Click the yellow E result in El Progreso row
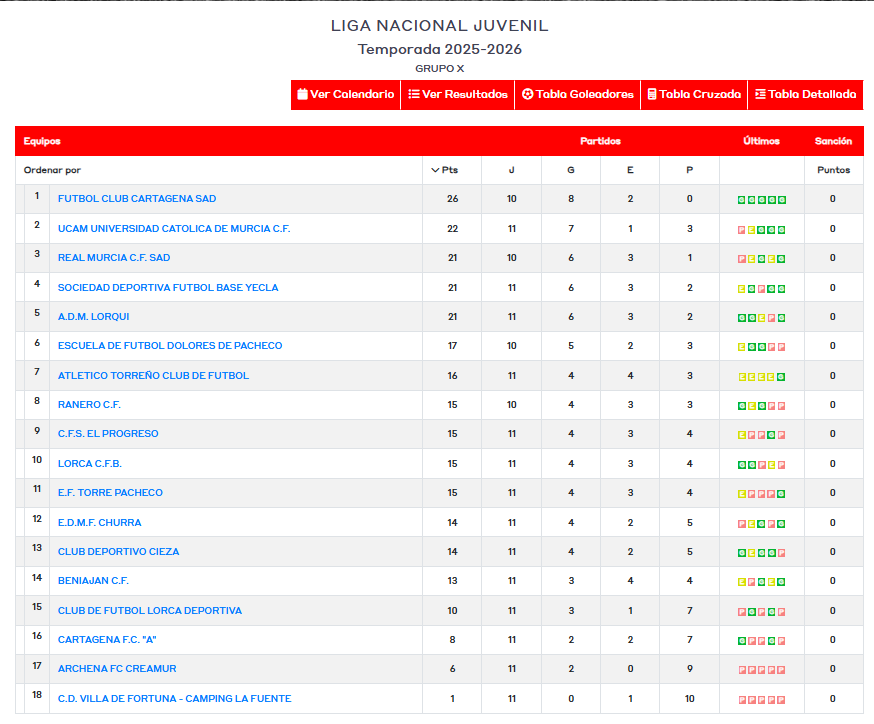The image size is (874, 724). pyautogui.click(x=741, y=435)
